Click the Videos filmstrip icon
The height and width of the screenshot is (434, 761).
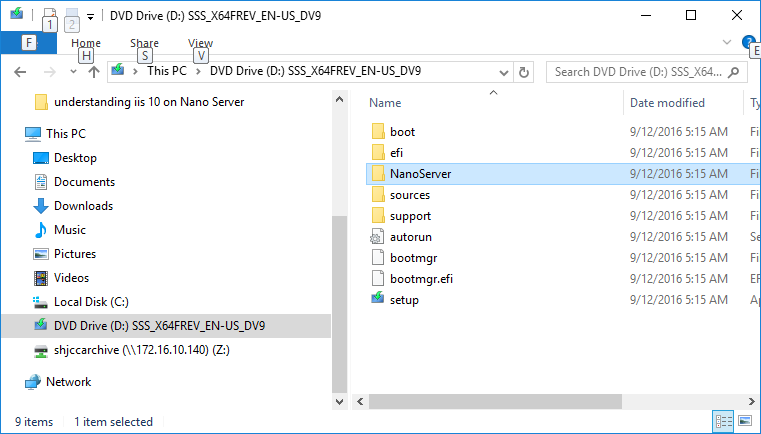click(x=41, y=278)
